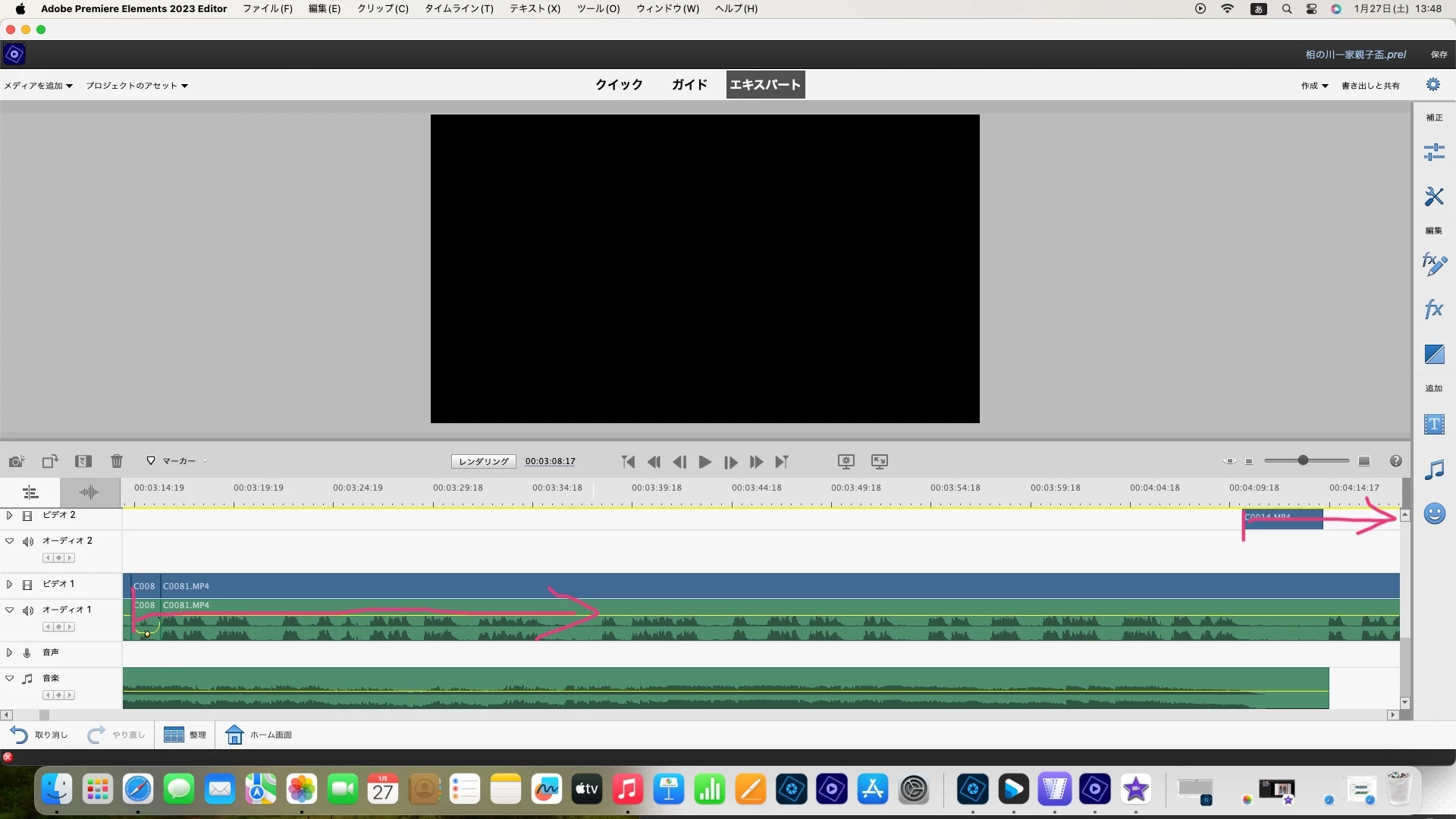This screenshot has height=819, width=1456.
Task: Toggle the audio view waveform button
Action: coord(89,493)
